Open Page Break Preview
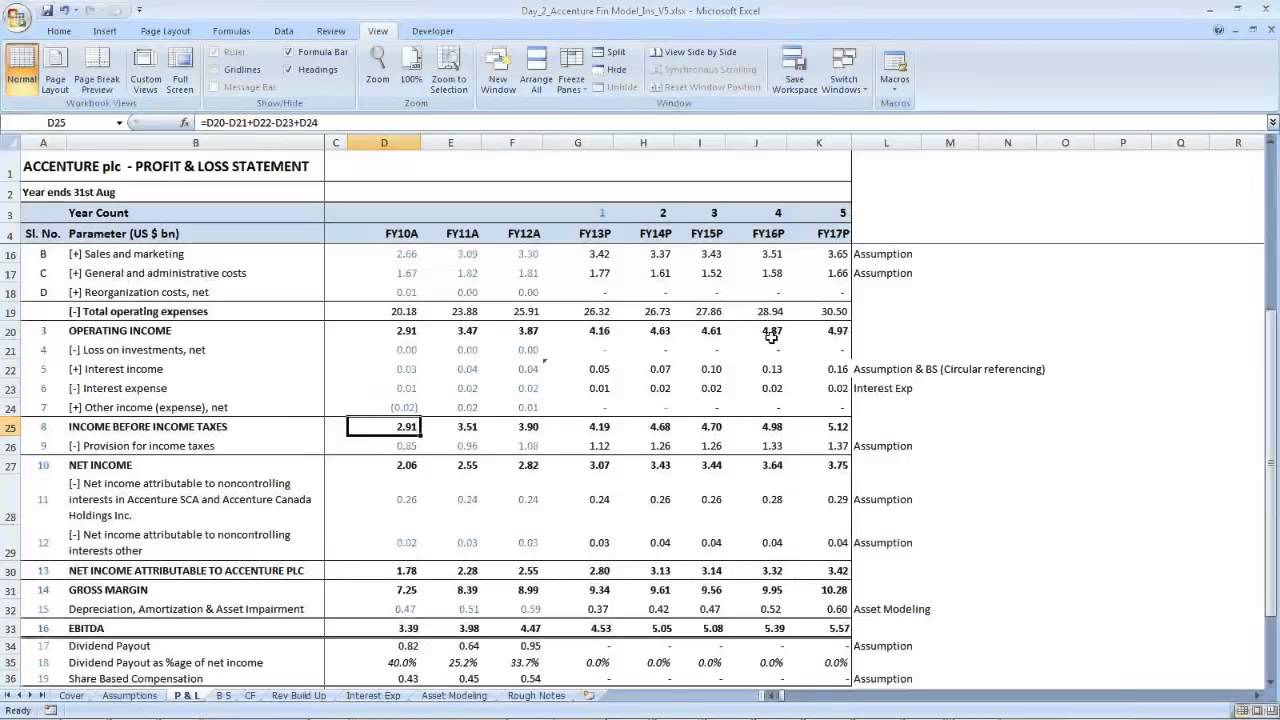The image size is (1280, 720). click(x=97, y=70)
